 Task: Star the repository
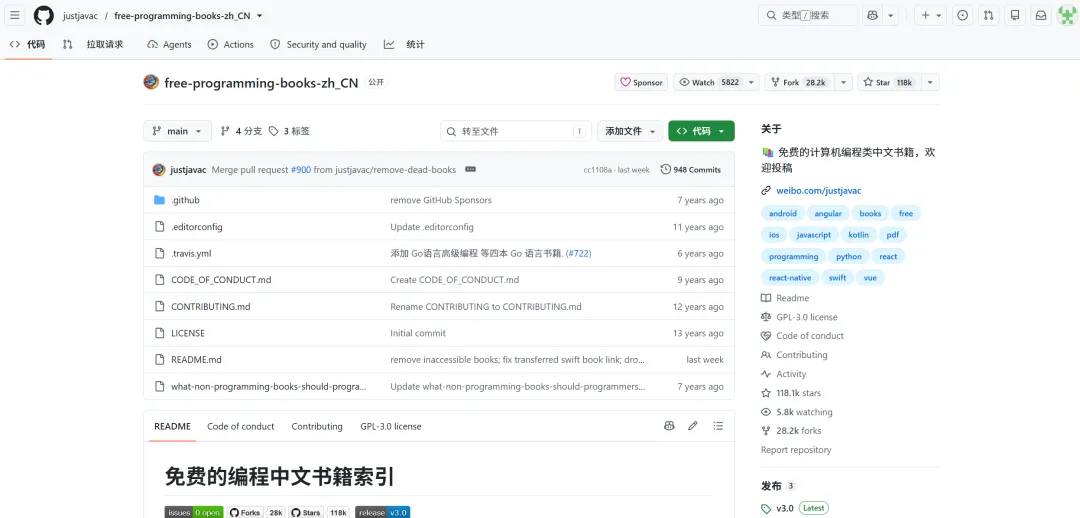pos(889,82)
